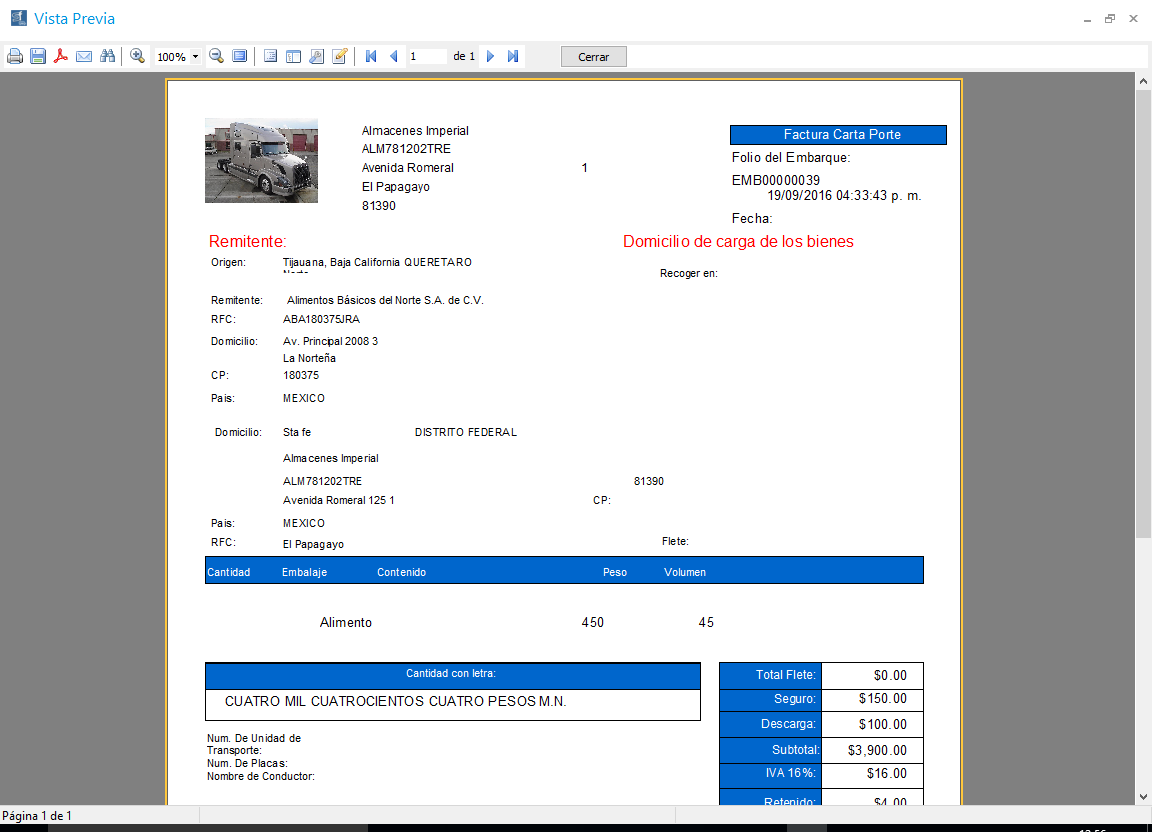The width and height of the screenshot is (1152, 832).
Task: Go to the previous page
Action: pyautogui.click(x=393, y=57)
